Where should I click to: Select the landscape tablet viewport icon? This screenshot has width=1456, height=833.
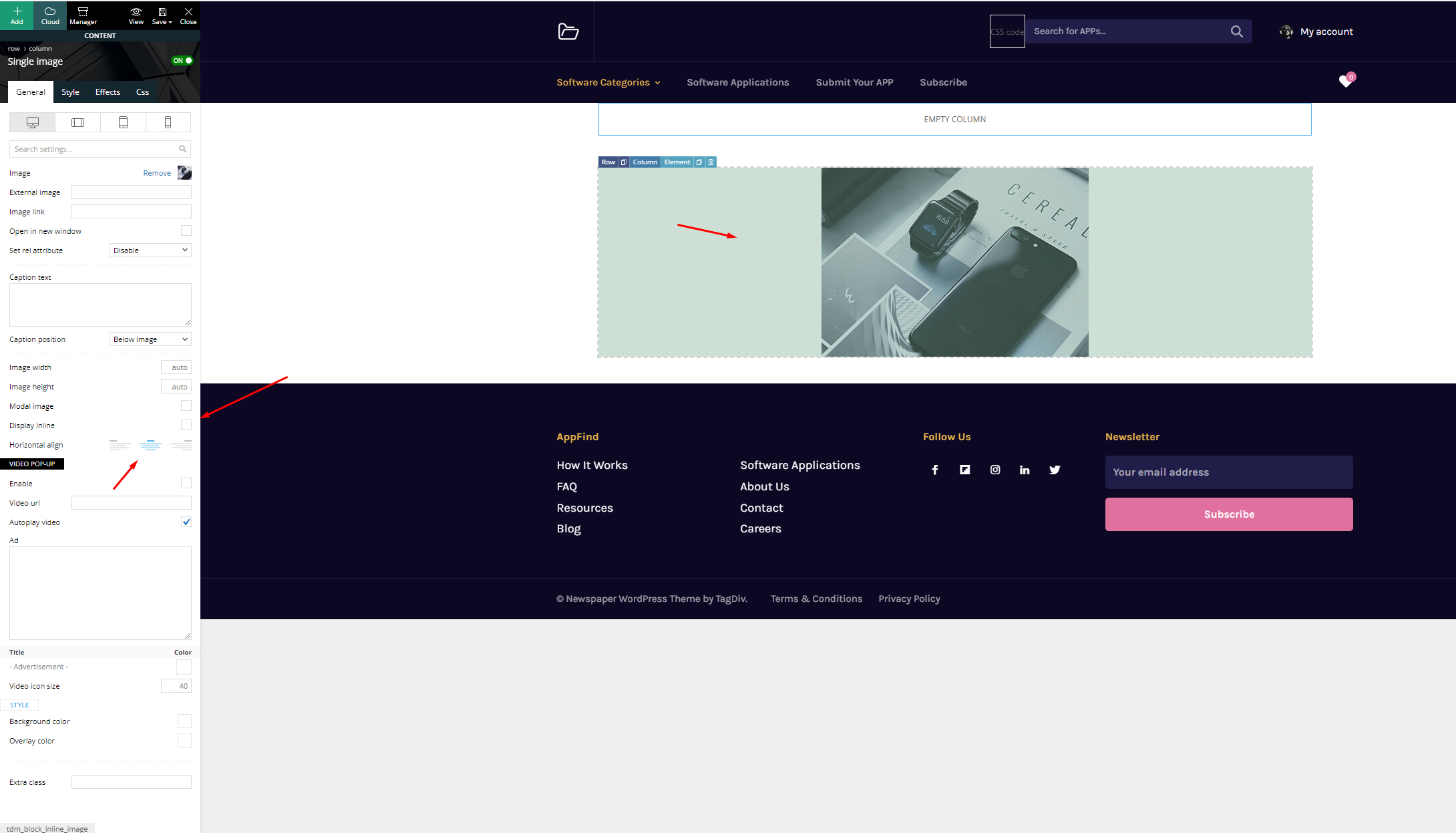tap(77, 122)
